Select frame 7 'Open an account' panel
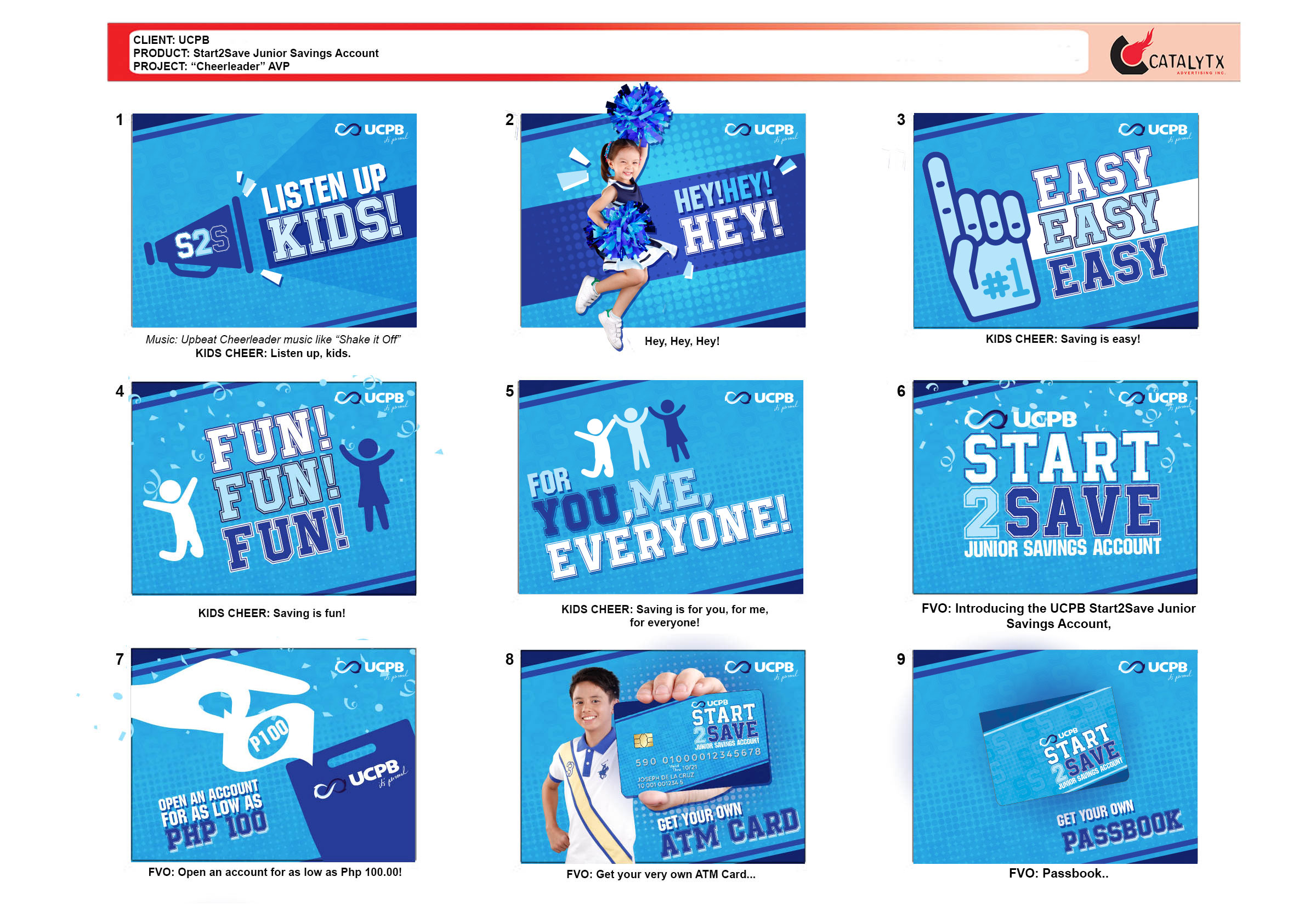The height and width of the screenshot is (905, 1316). click(274, 755)
